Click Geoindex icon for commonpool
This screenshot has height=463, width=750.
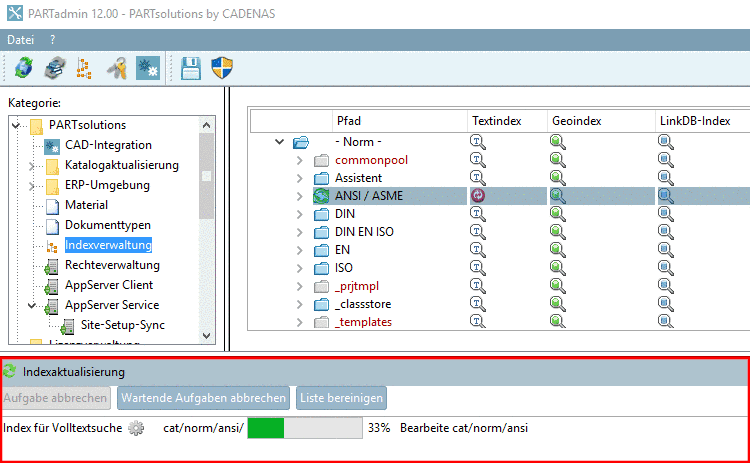tap(557, 160)
